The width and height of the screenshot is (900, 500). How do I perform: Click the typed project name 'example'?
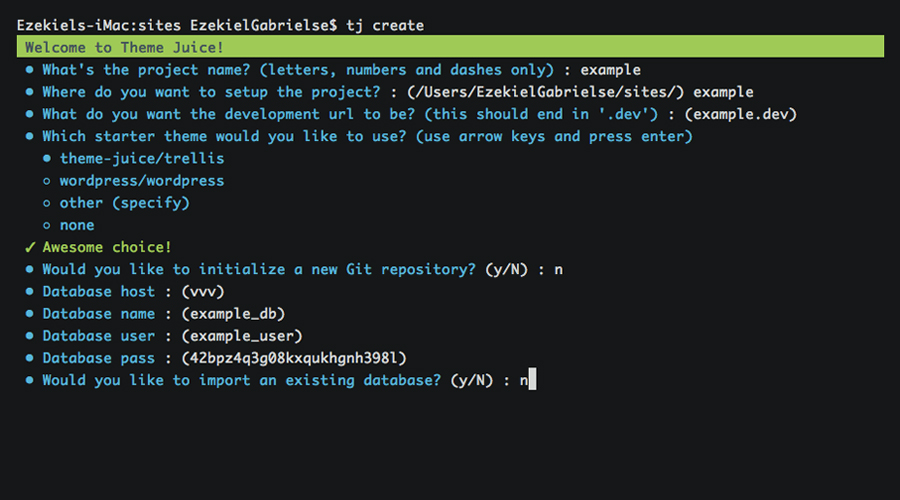point(610,70)
